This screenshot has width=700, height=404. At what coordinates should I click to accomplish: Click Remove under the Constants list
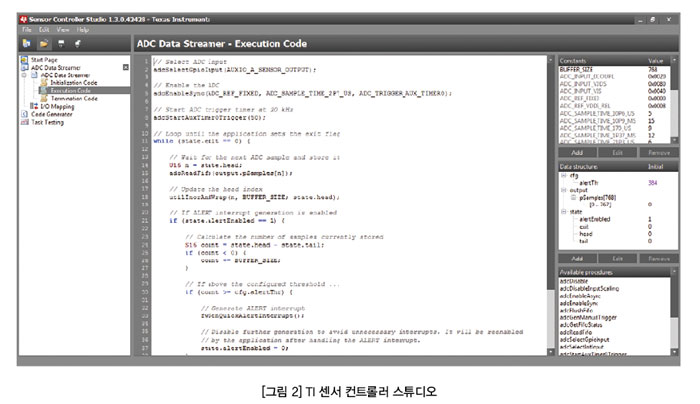coord(658,153)
